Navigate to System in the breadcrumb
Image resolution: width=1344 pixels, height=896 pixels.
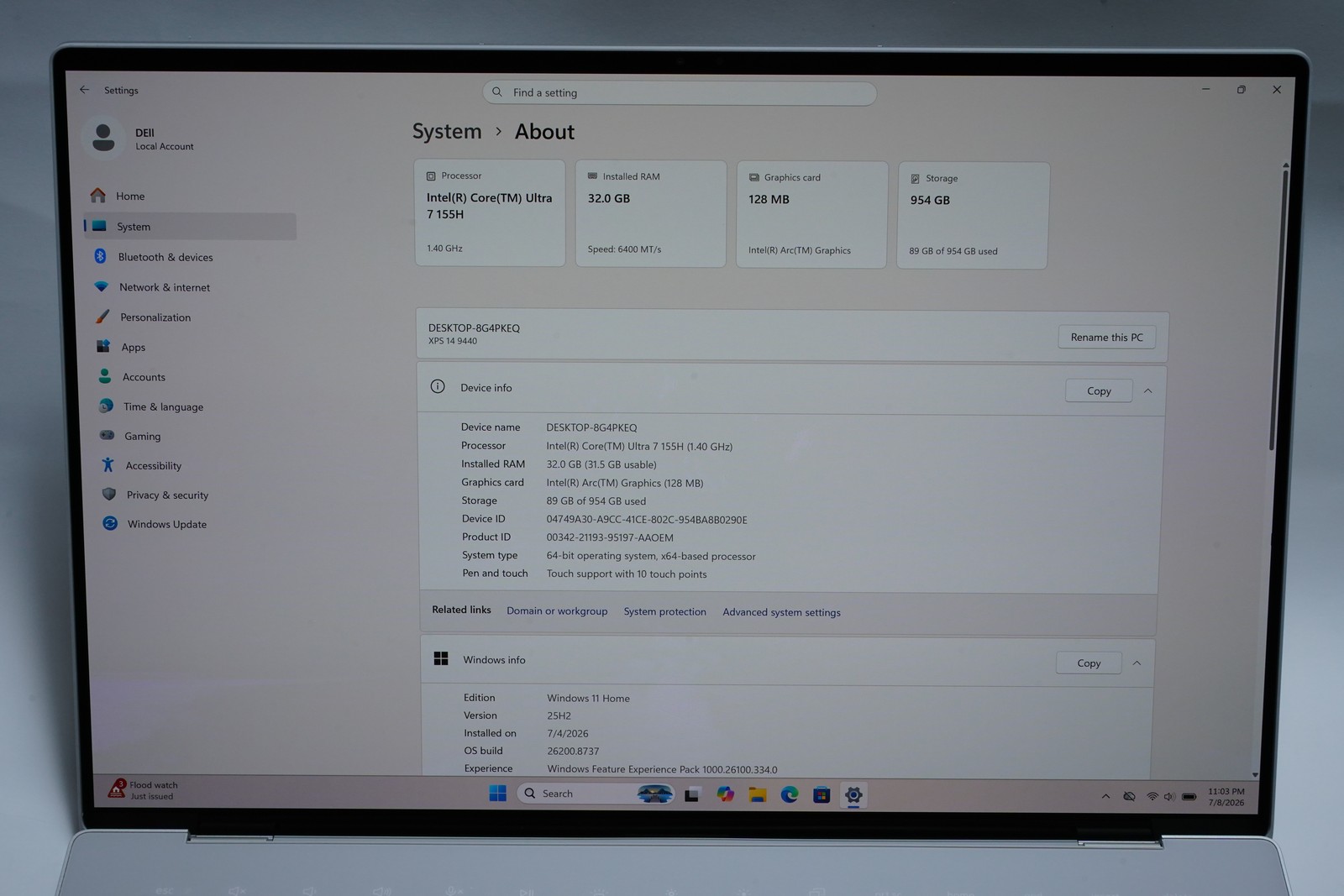pyautogui.click(x=447, y=132)
